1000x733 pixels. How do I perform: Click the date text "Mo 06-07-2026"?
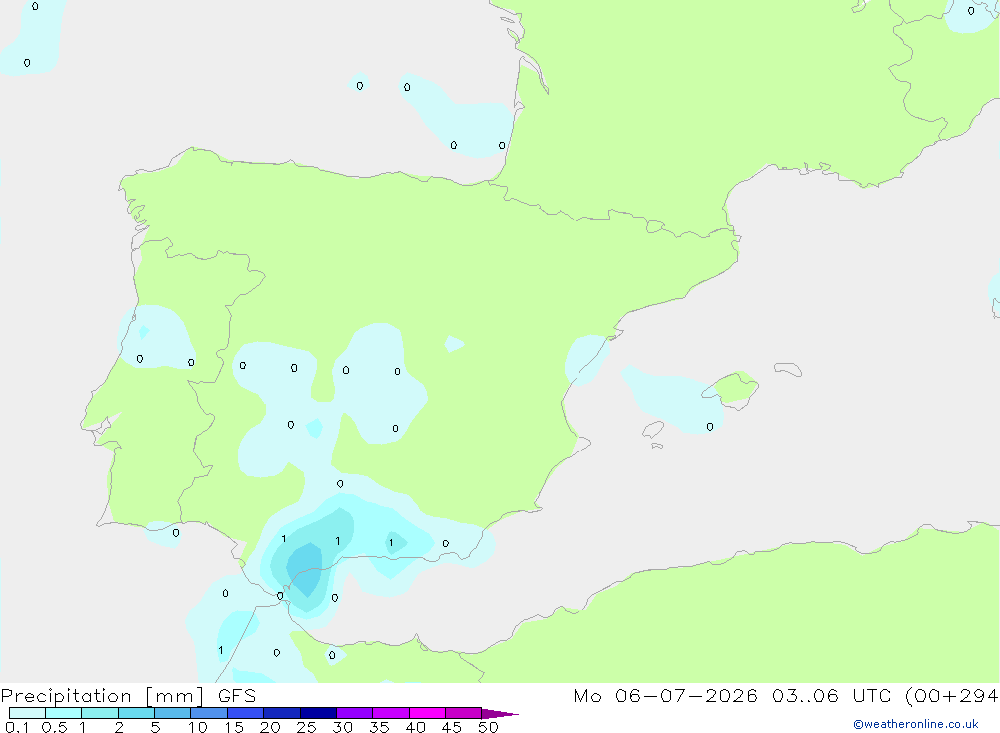pyautogui.click(x=665, y=696)
